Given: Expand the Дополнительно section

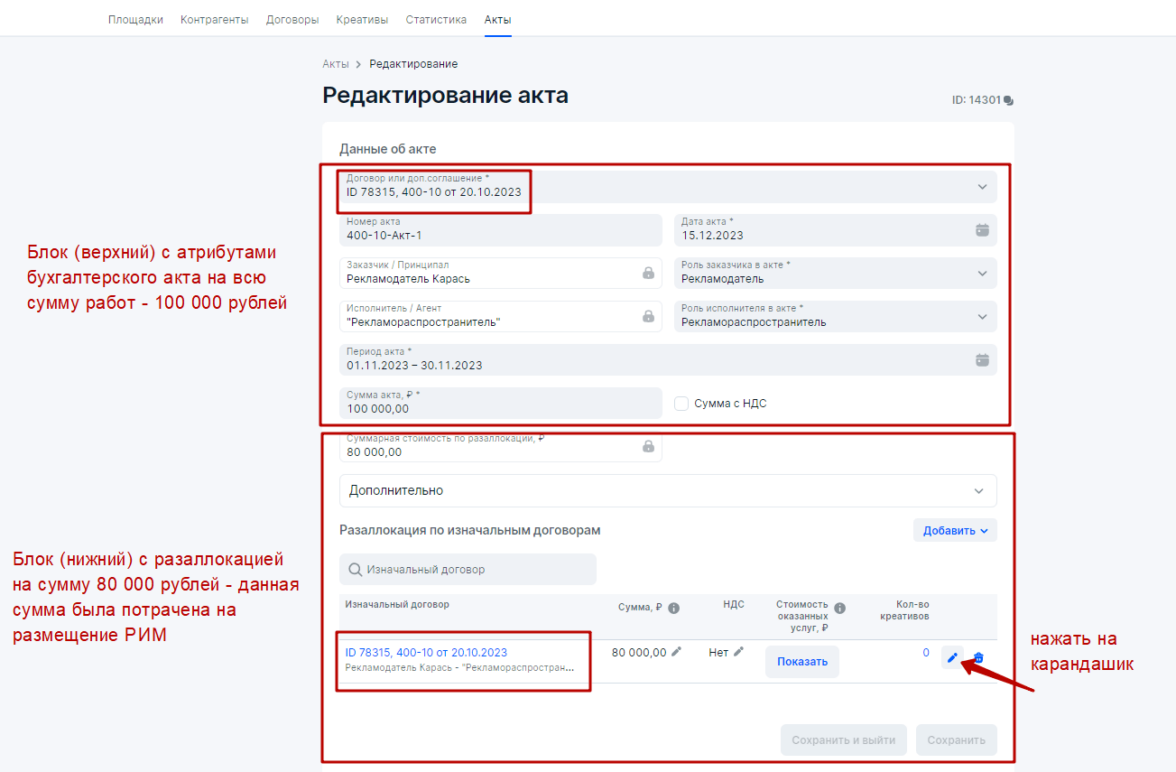Looking at the screenshot, I should 668,491.
